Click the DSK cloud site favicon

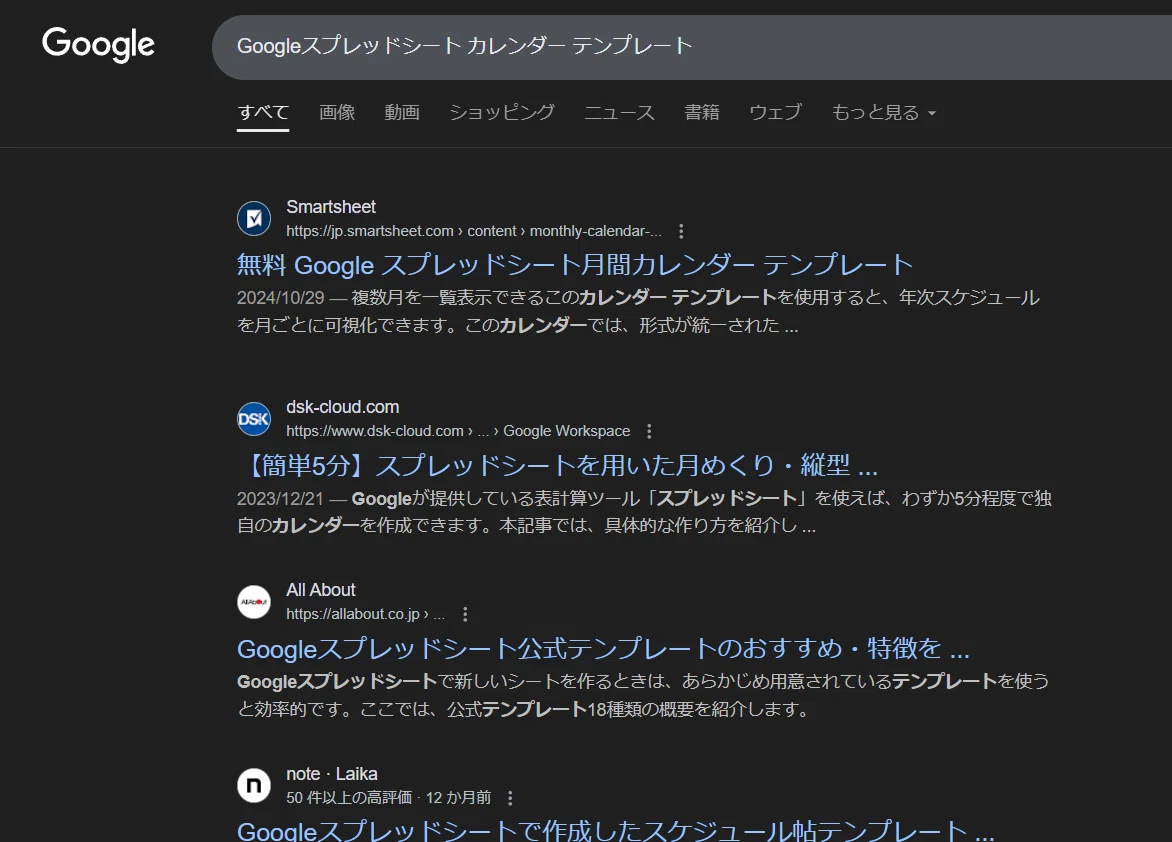(254, 419)
